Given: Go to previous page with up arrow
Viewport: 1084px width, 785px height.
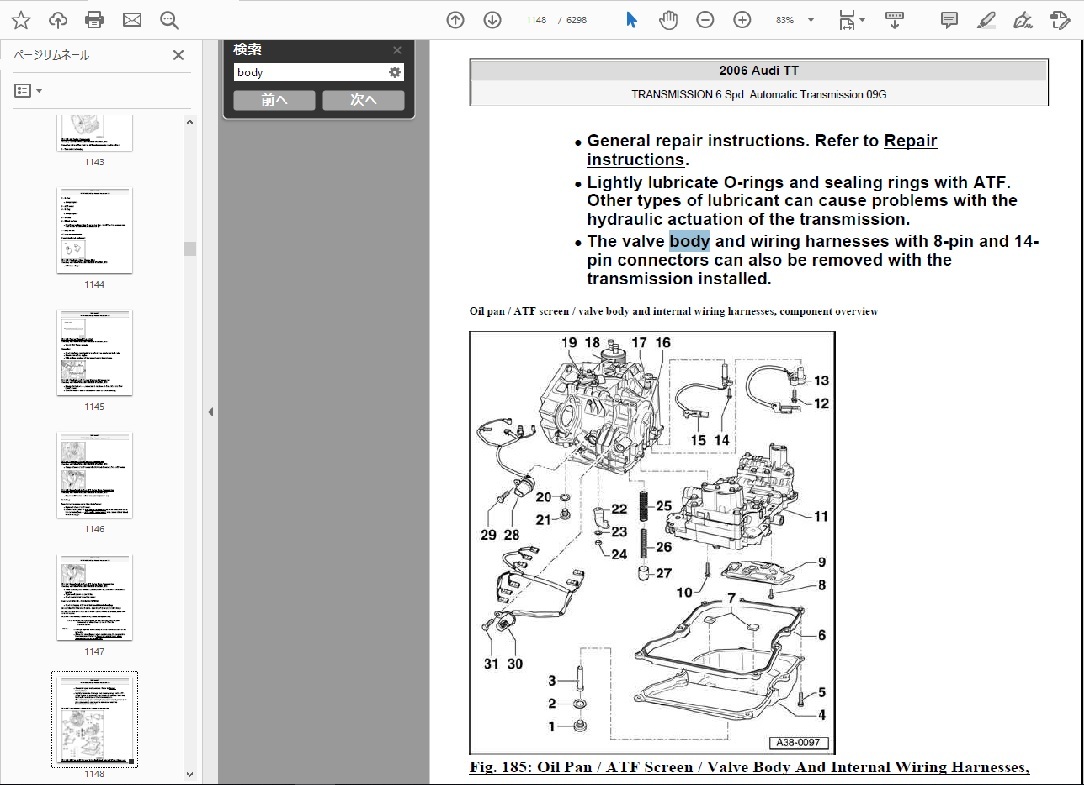Looking at the screenshot, I should point(456,20).
